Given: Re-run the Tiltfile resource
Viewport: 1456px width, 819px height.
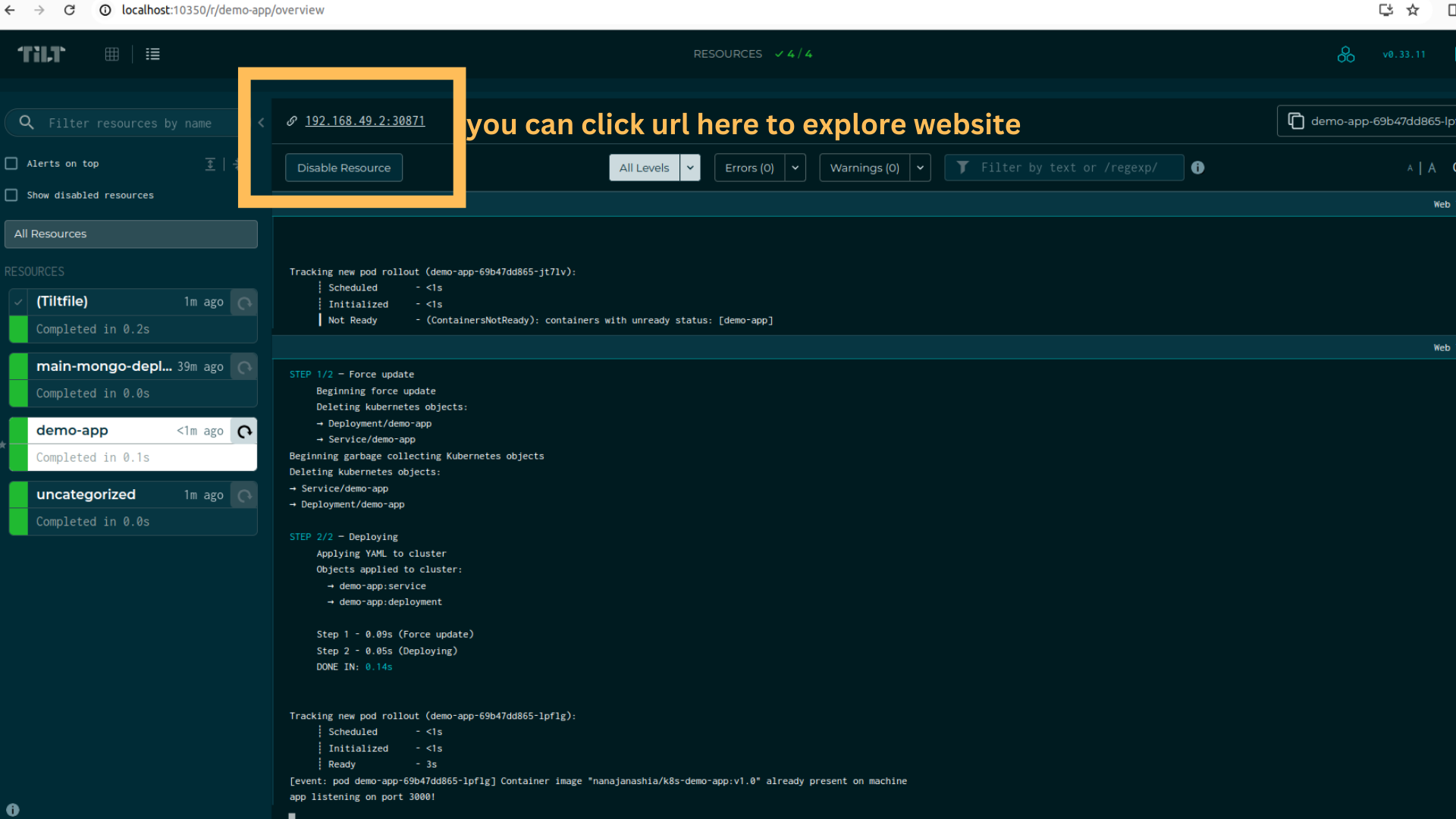Looking at the screenshot, I should pos(243,303).
